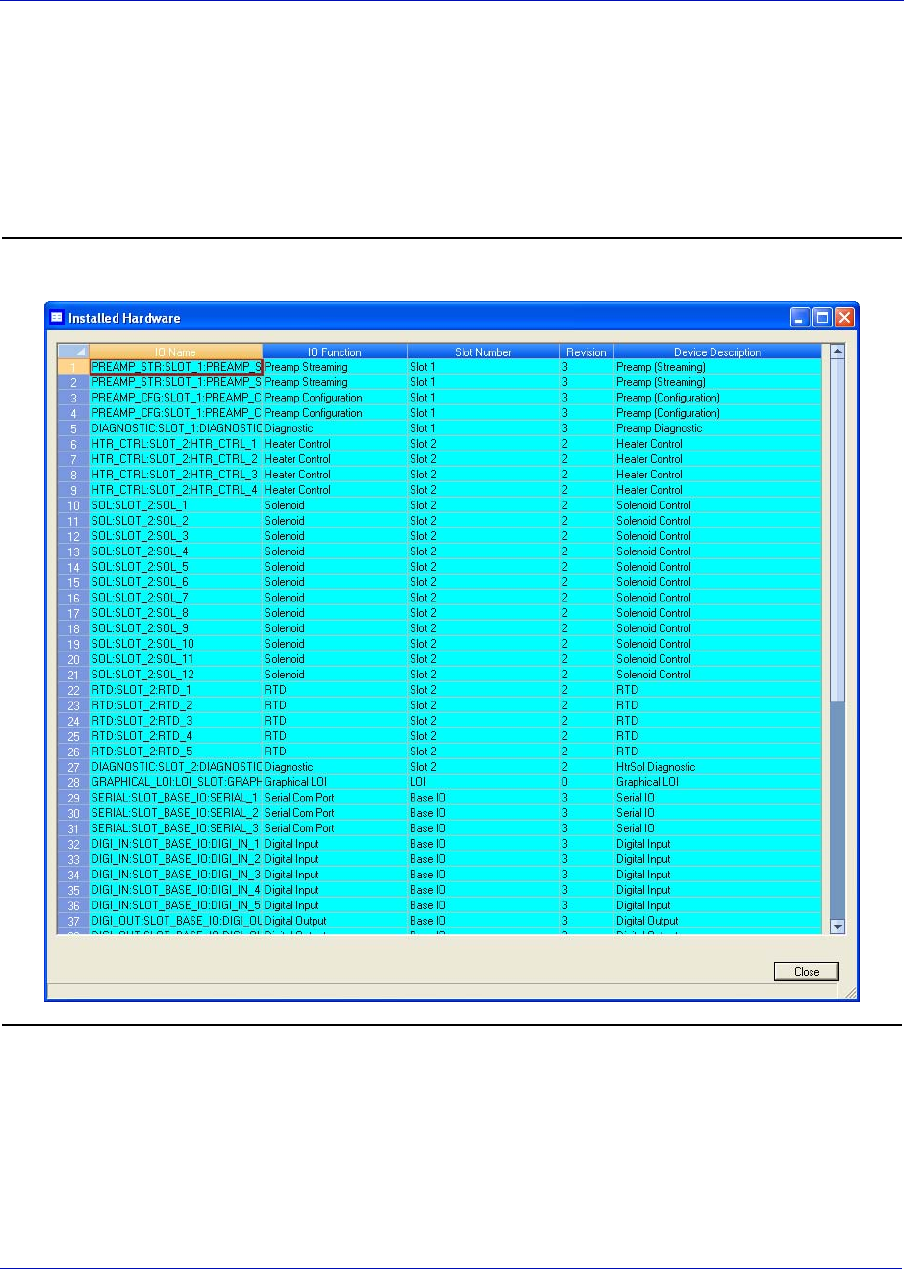Click cell DIAGNOSTIC:SLOT_1:DIAGNOSTIC
This screenshot has width=904, height=1269.
click(176, 428)
